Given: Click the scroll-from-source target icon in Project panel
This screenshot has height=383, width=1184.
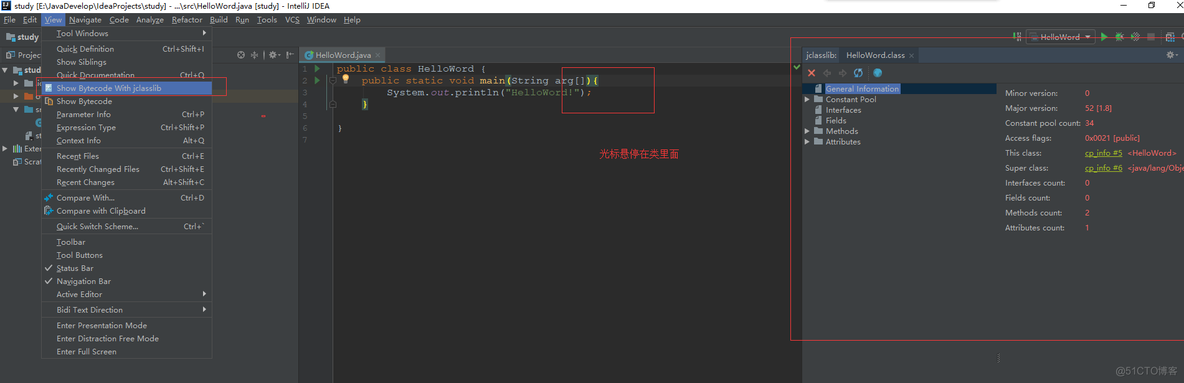Looking at the screenshot, I should point(242,55).
